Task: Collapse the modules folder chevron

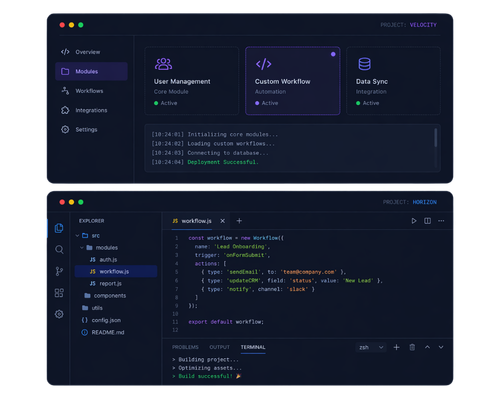Action: [x=82, y=248]
